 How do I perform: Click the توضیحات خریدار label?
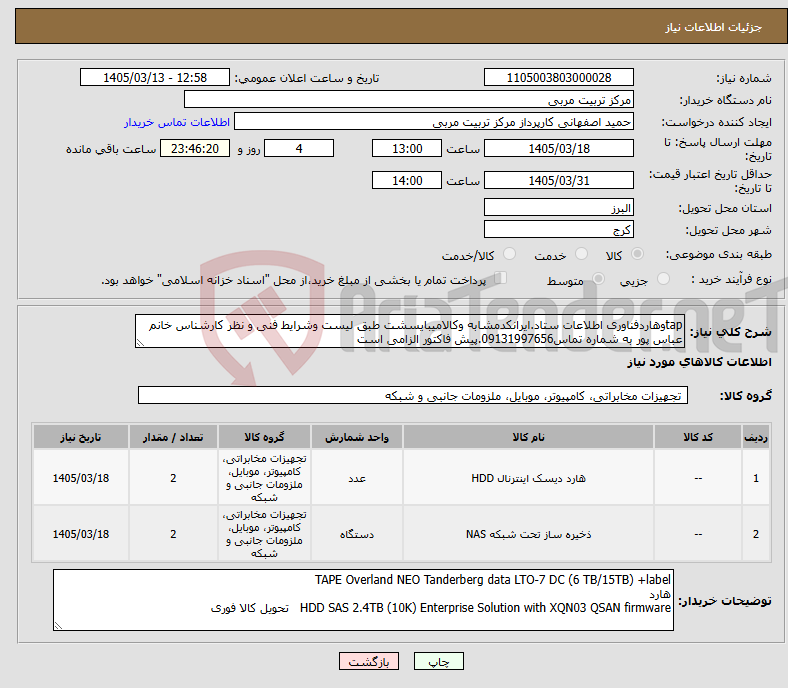725,601
